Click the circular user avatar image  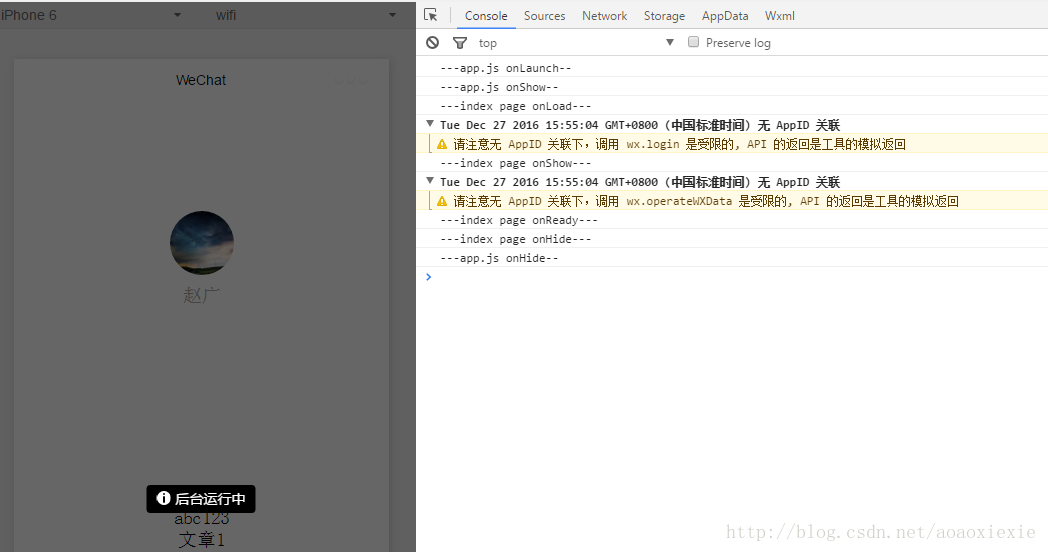pos(201,243)
